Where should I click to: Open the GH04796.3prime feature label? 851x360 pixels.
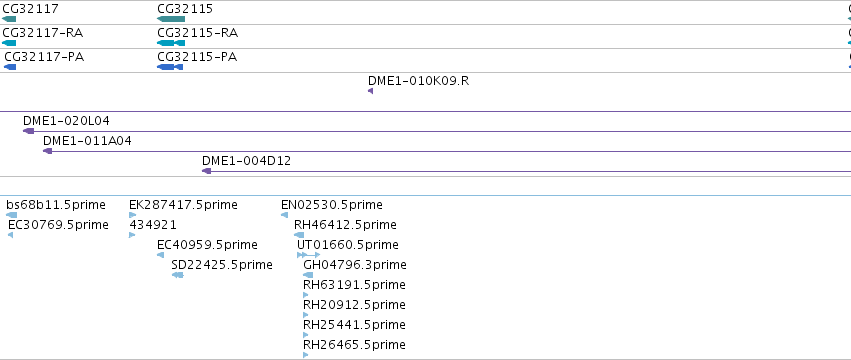355,264
